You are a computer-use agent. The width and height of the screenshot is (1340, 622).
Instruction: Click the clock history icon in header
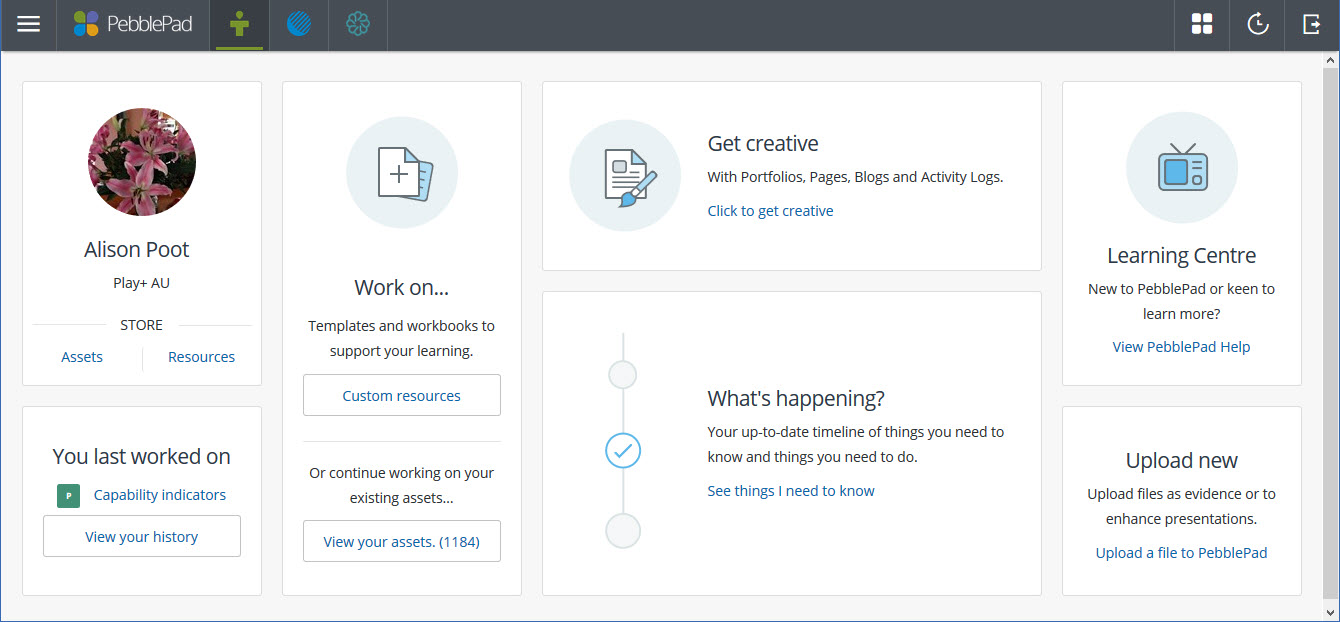click(1257, 25)
